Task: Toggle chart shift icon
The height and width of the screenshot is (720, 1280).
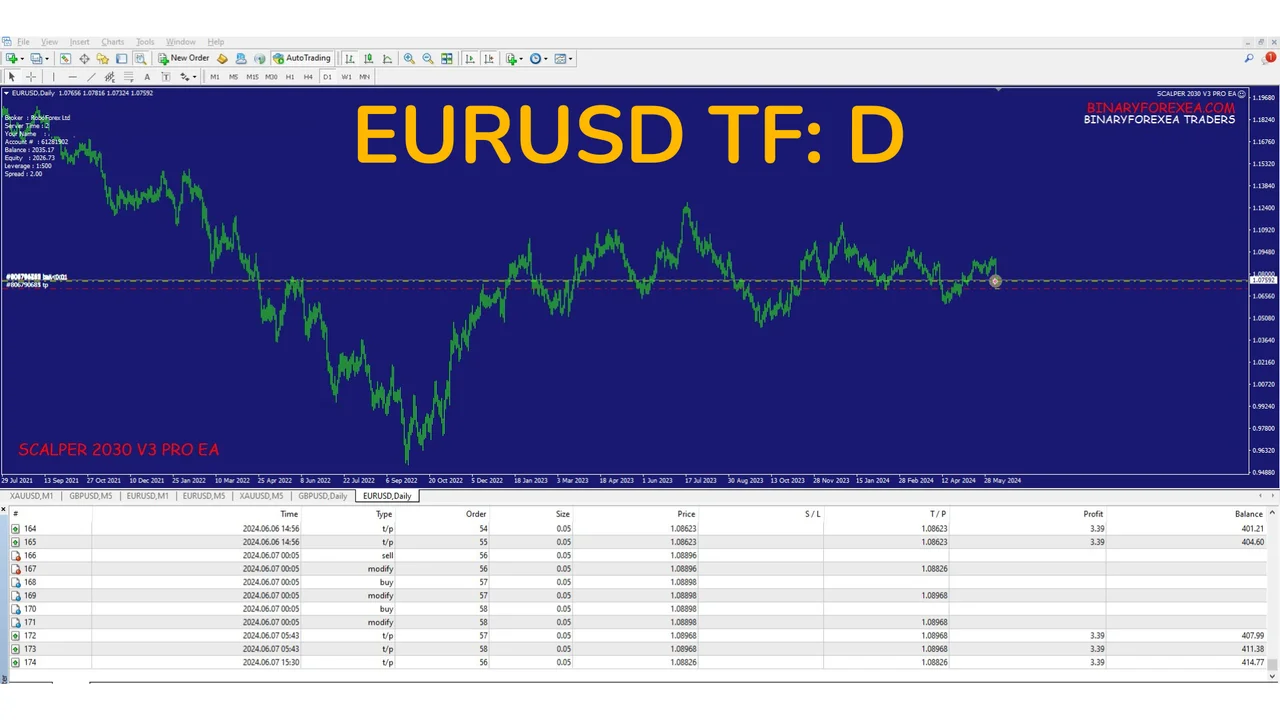Action: pyautogui.click(x=488, y=59)
